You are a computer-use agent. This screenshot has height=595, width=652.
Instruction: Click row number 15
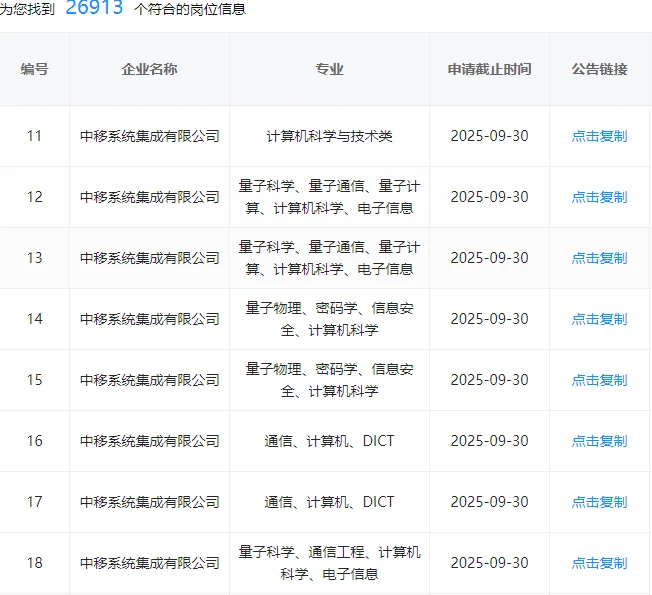(x=35, y=380)
